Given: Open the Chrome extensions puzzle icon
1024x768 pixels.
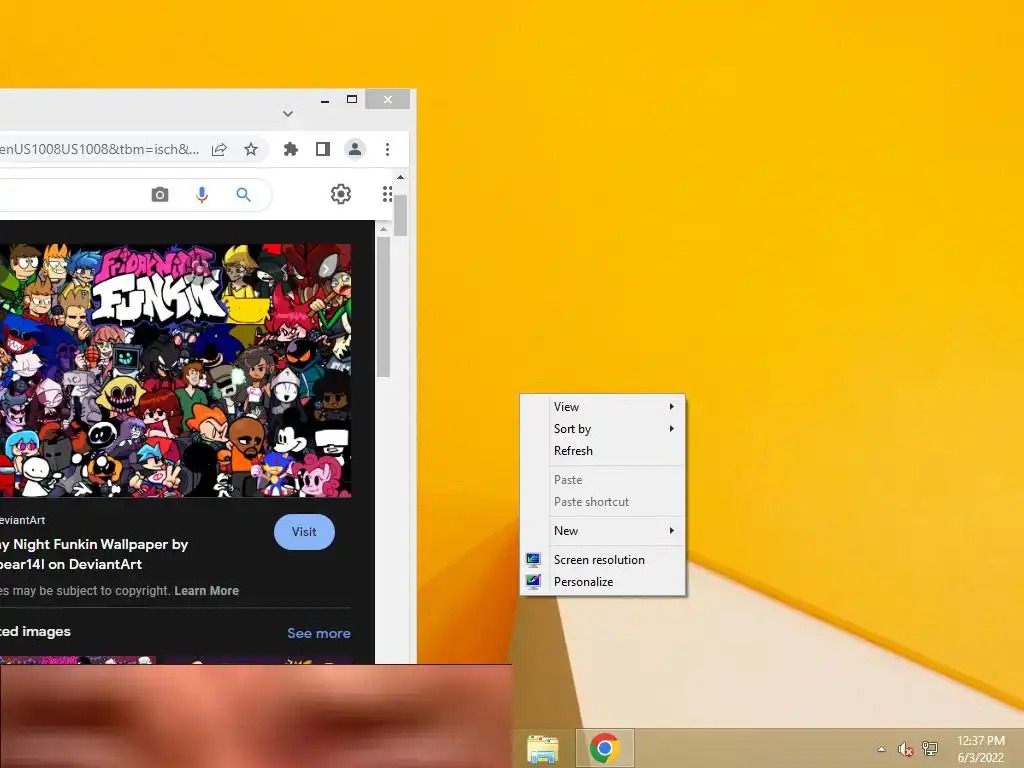Looking at the screenshot, I should tap(291, 150).
